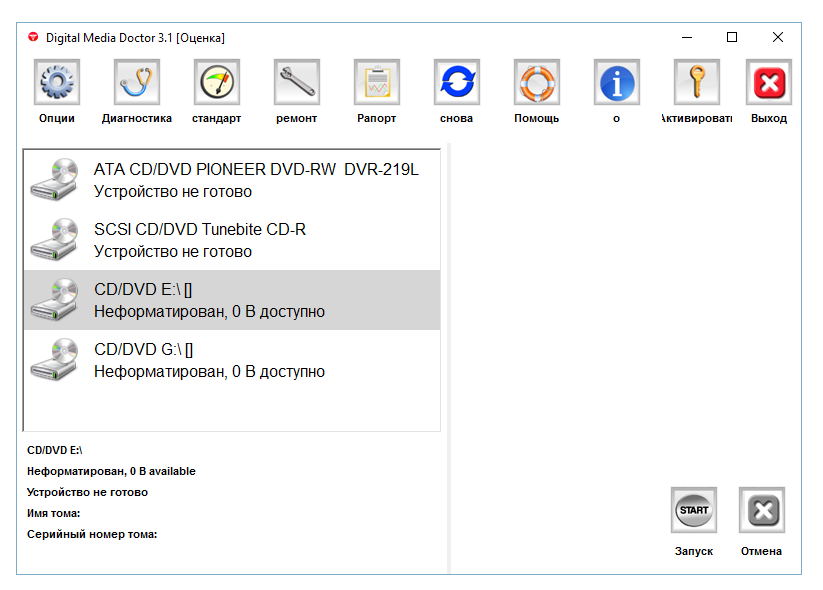This screenshot has width=823, height=590.
Task: Click the ремонт wrench icon
Action: pos(297,82)
